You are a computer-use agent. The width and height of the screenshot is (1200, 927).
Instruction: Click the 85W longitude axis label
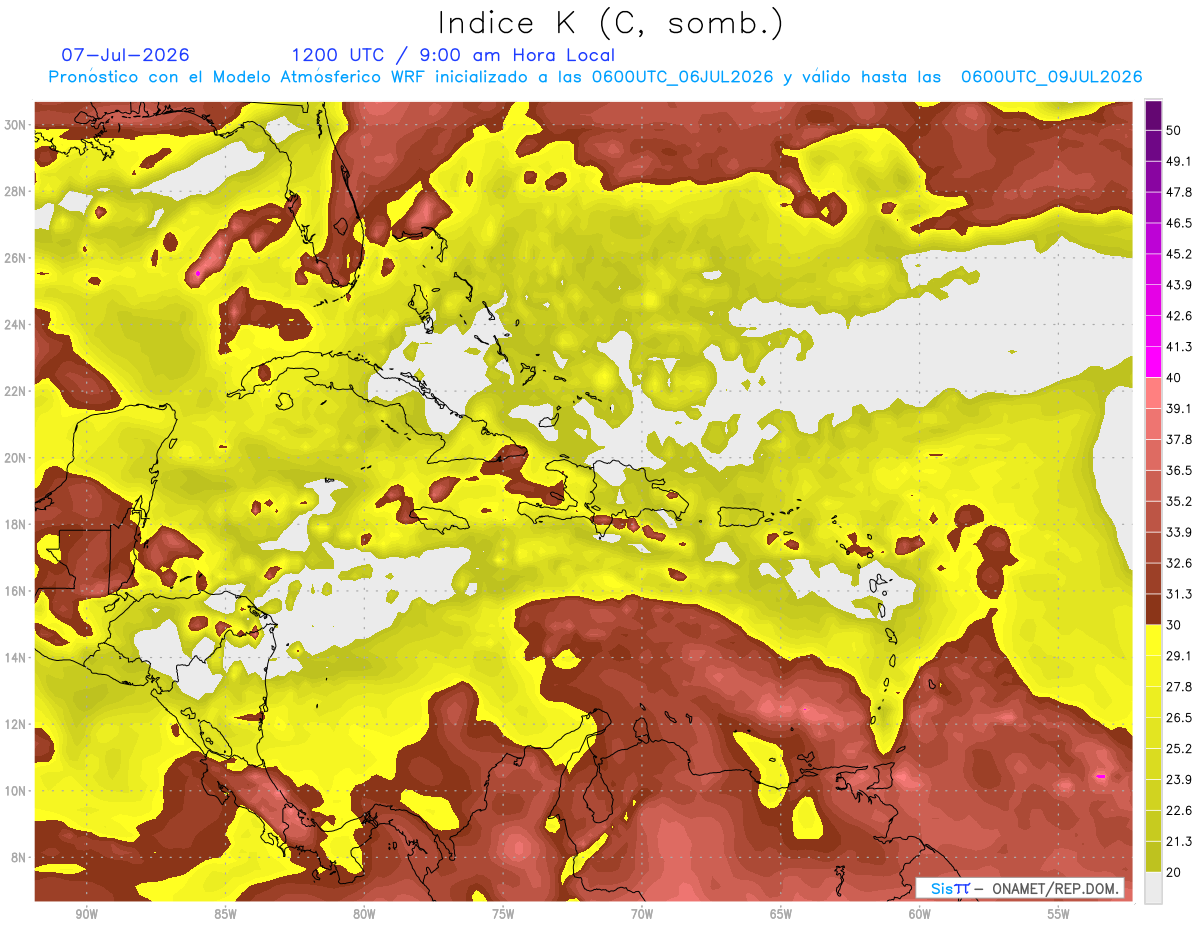pyautogui.click(x=225, y=914)
